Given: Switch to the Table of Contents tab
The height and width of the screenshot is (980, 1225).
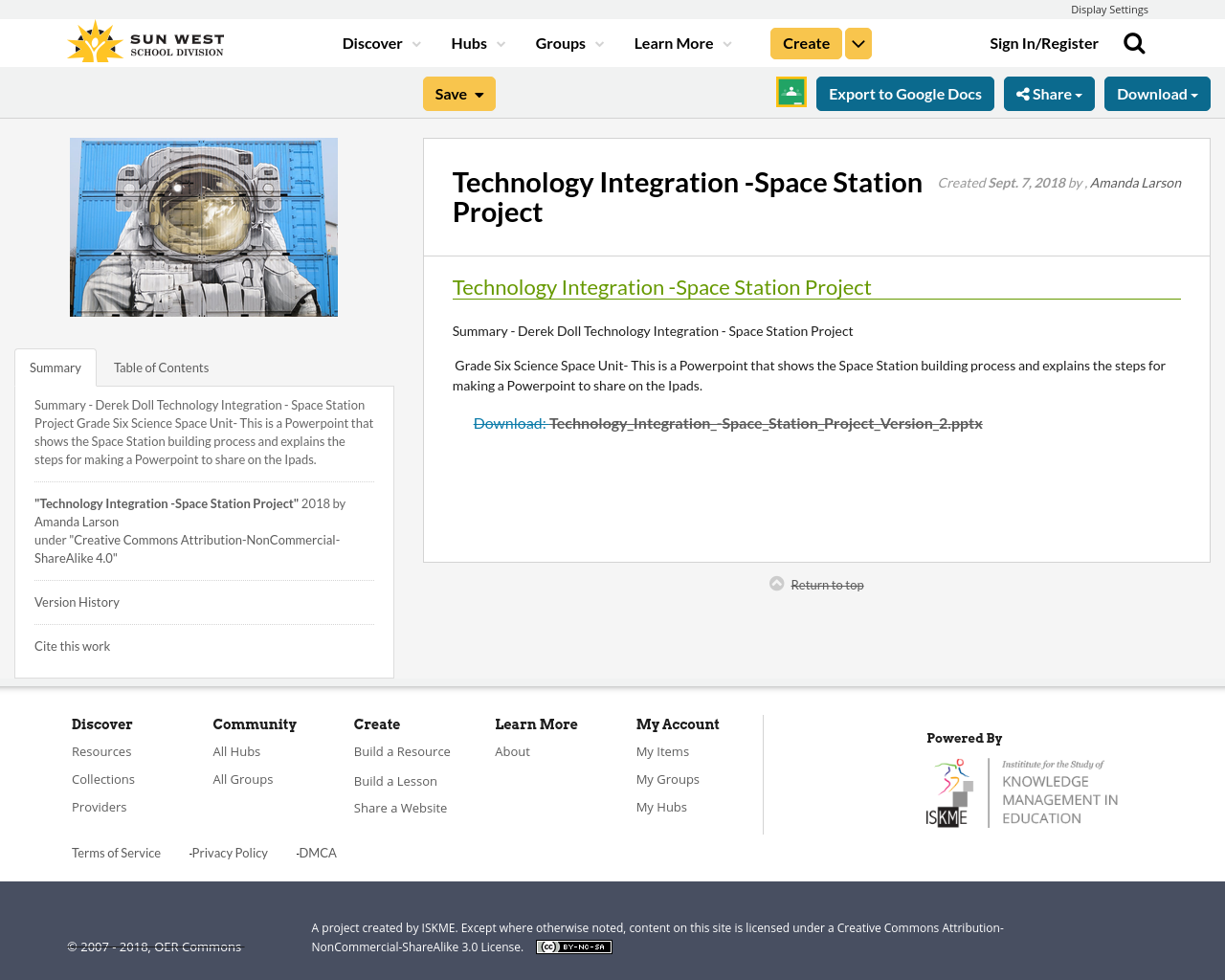Looking at the screenshot, I should point(160,366).
